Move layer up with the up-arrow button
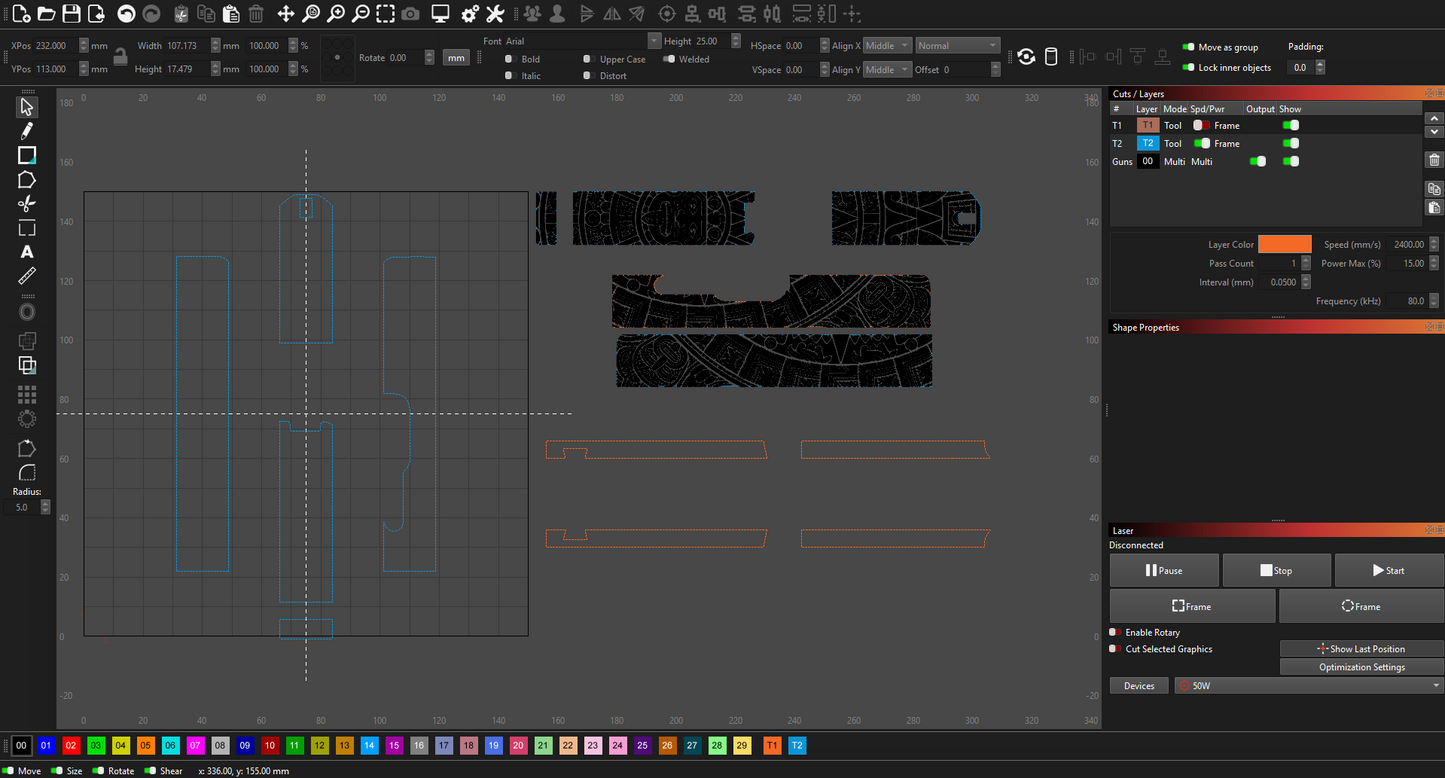Image resolution: width=1445 pixels, height=778 pixels. [x=1434, y=118]
